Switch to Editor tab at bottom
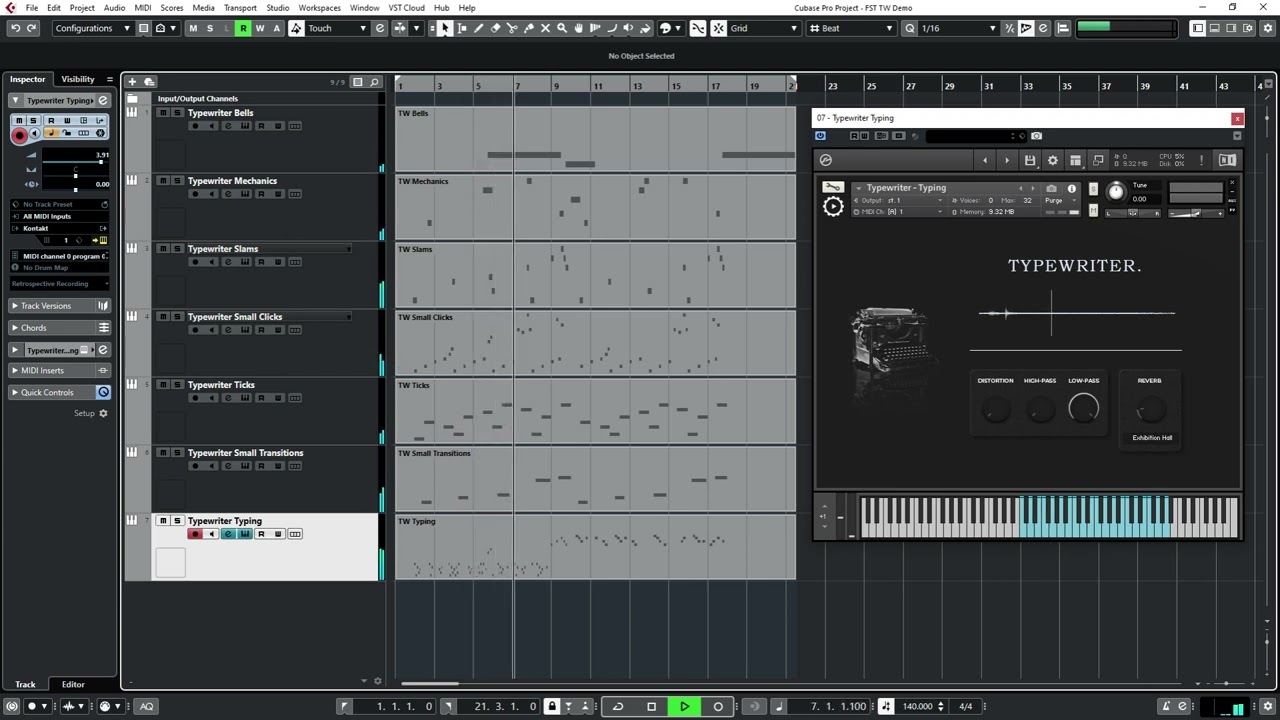 click(73, 684)
